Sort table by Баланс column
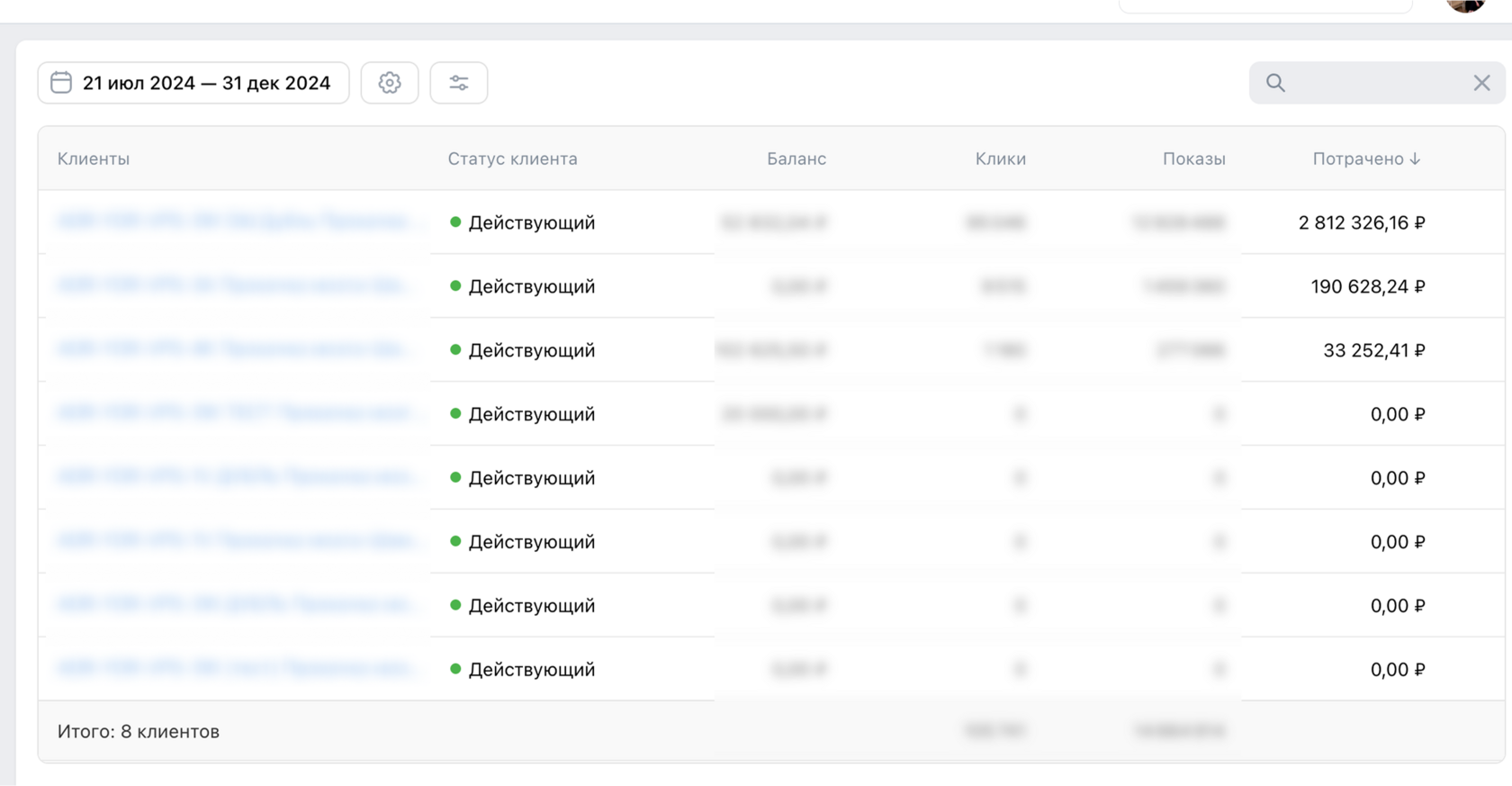1512x786 pixels. (x=796, y=158)
